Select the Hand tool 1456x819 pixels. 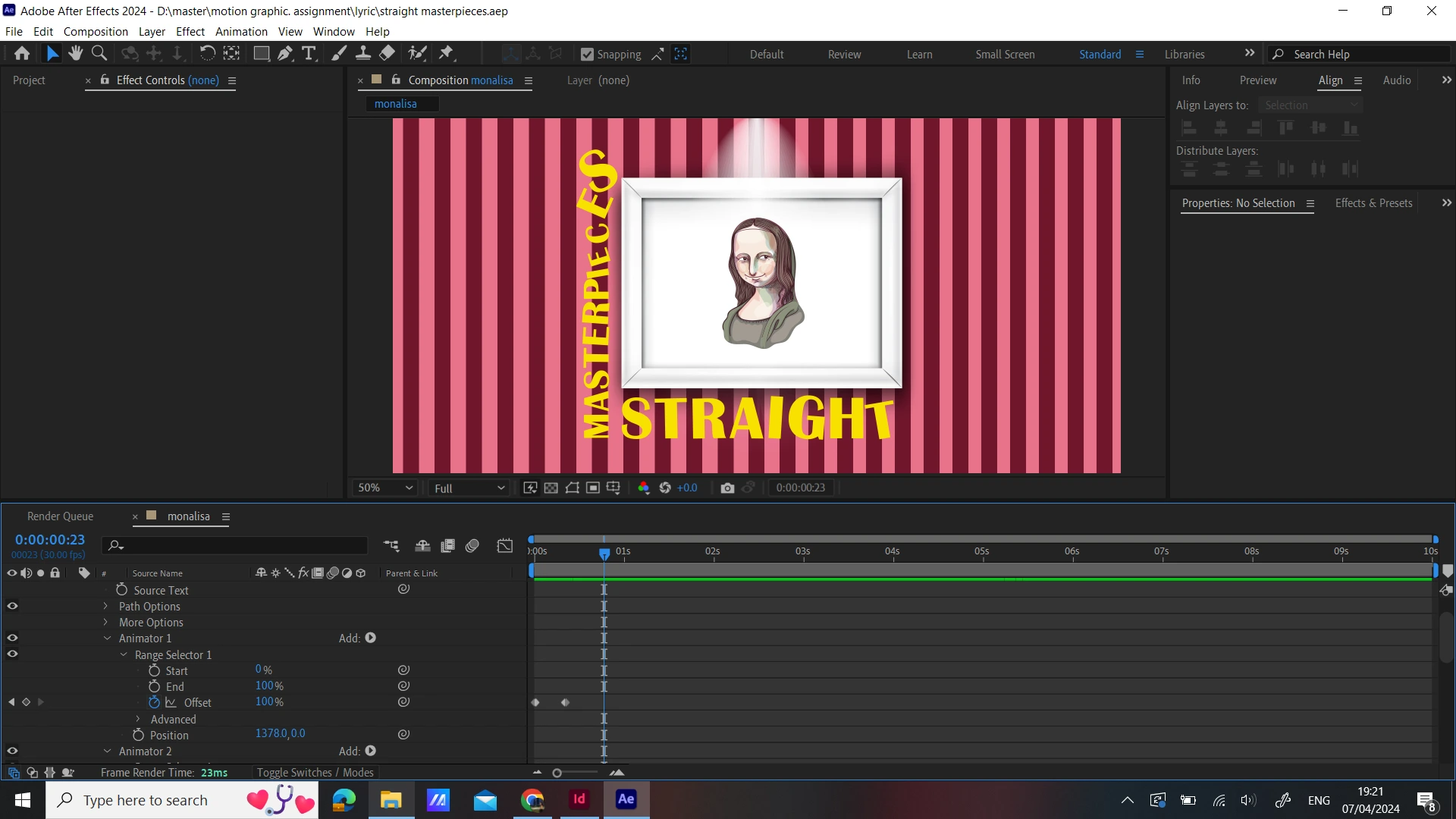point(75,54)
